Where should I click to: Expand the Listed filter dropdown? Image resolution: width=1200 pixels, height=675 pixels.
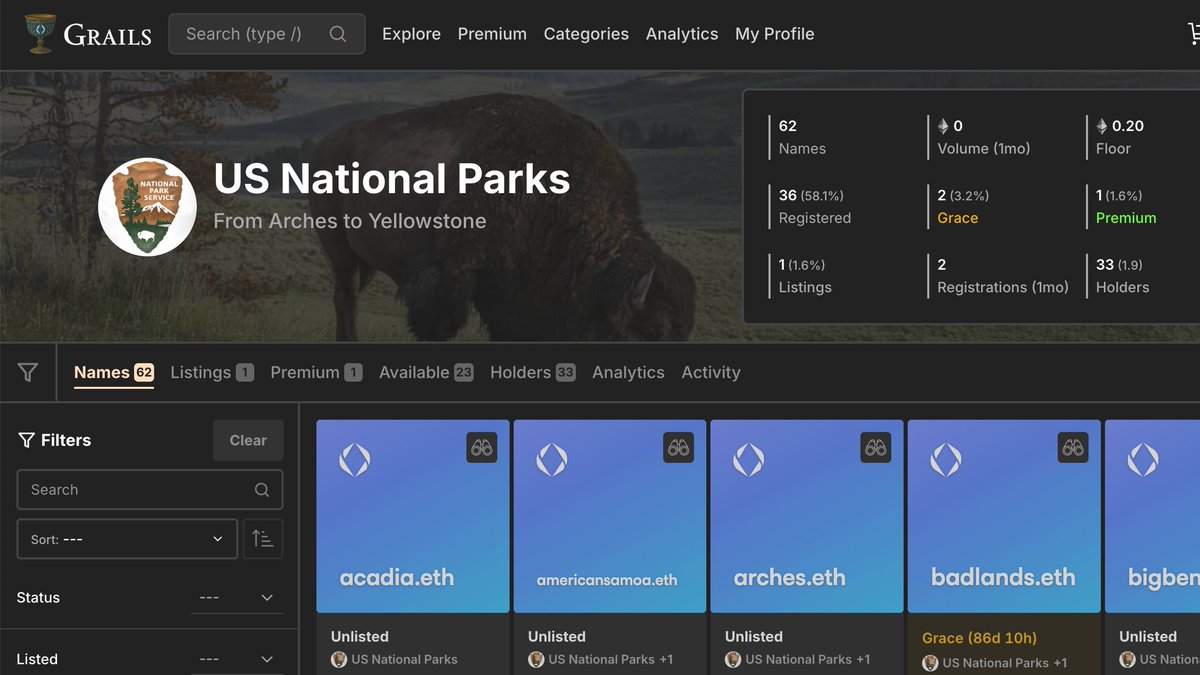point(237,659)
